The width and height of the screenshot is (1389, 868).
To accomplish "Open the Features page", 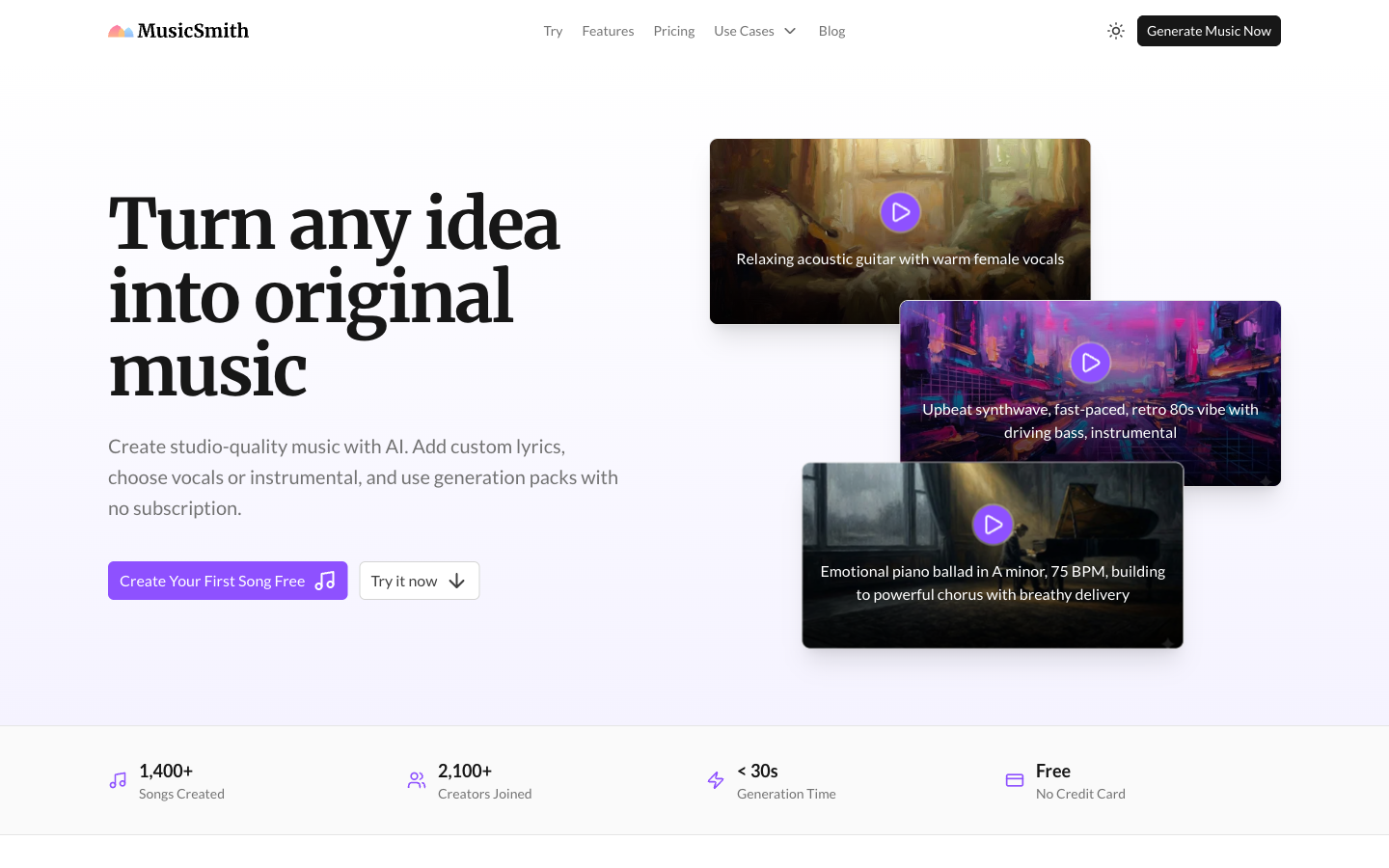I will pyautogui.click(x=608, y=31).
